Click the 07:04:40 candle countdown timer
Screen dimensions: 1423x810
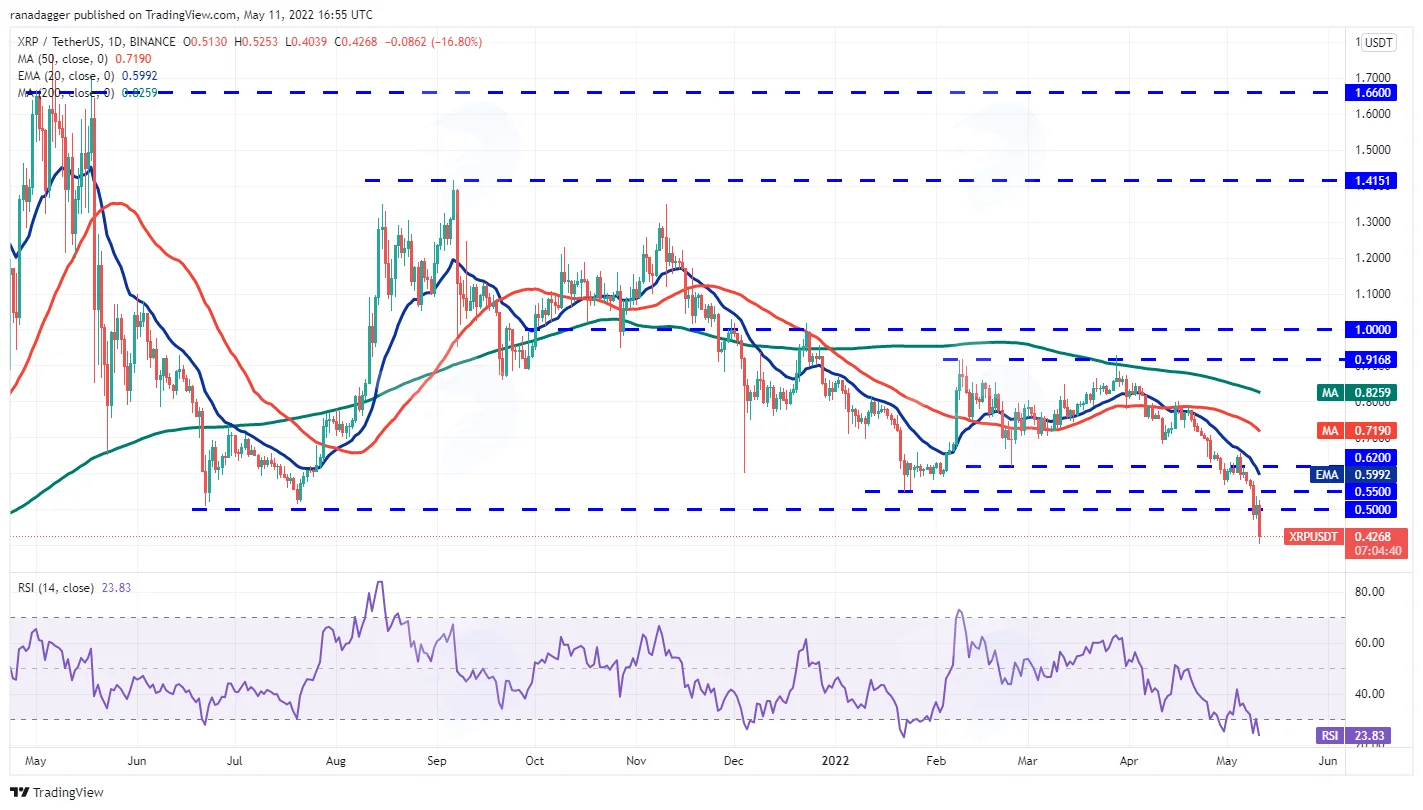click(1380, 550)
